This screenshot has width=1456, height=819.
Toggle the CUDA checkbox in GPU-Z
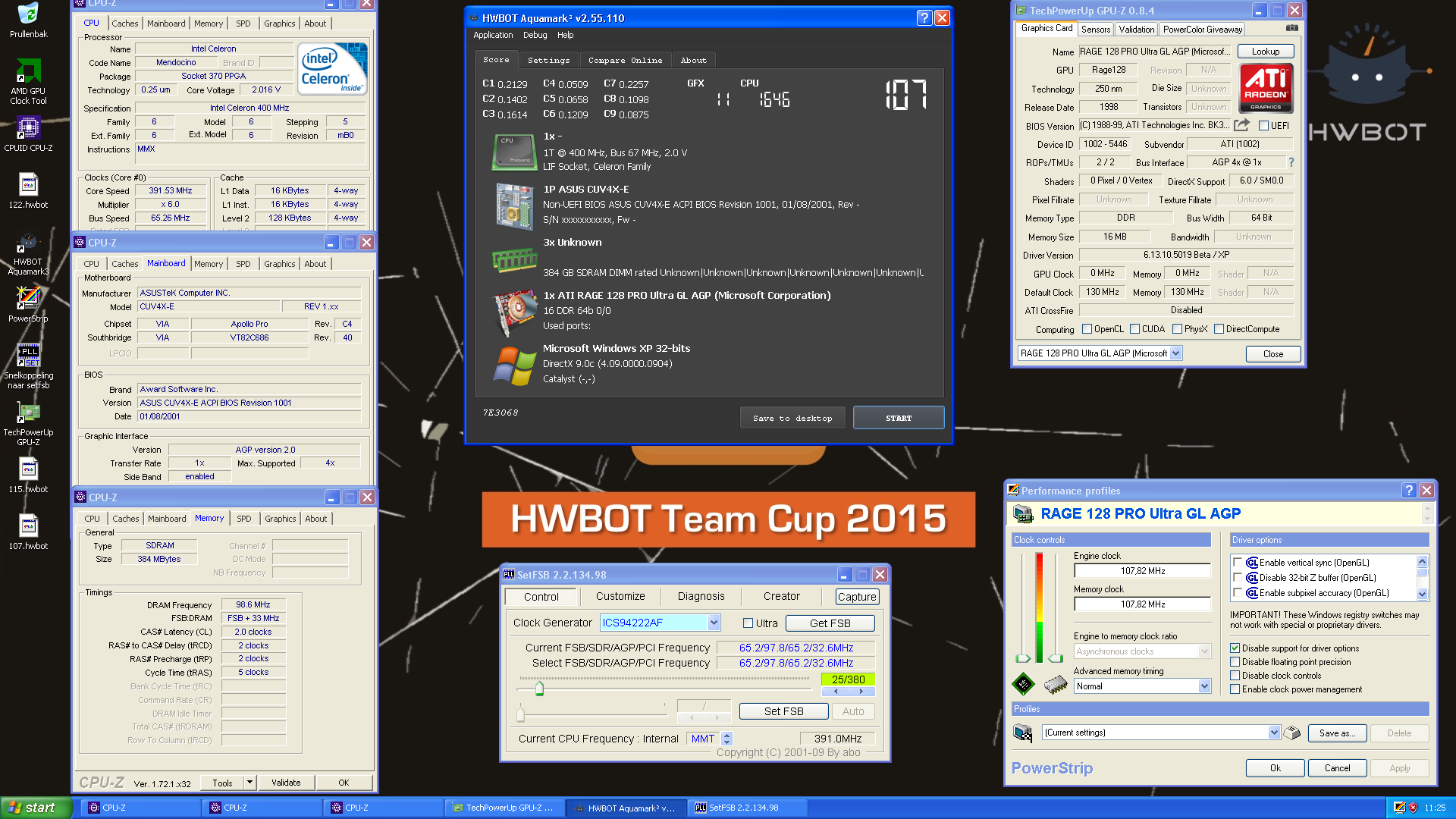1134,329
